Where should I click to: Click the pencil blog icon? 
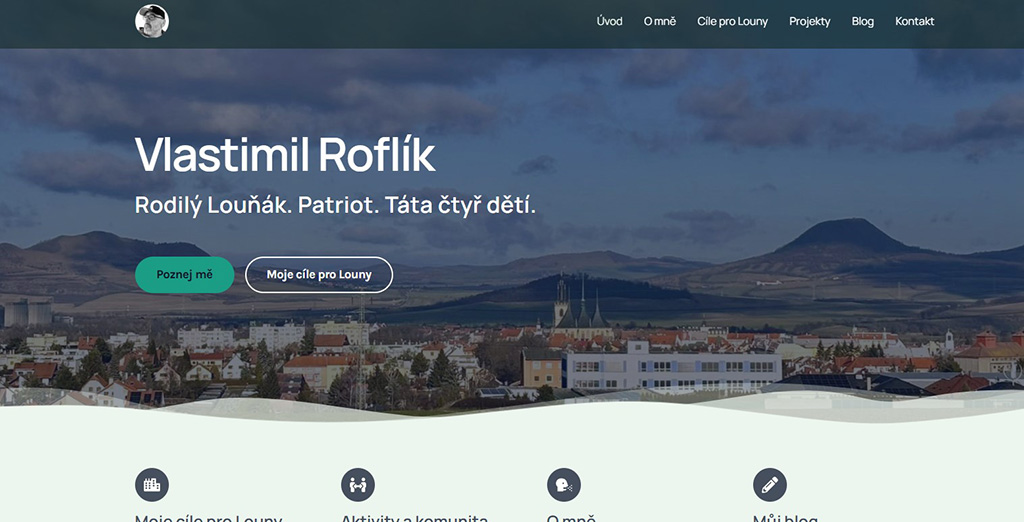click(x=770, y=485)
